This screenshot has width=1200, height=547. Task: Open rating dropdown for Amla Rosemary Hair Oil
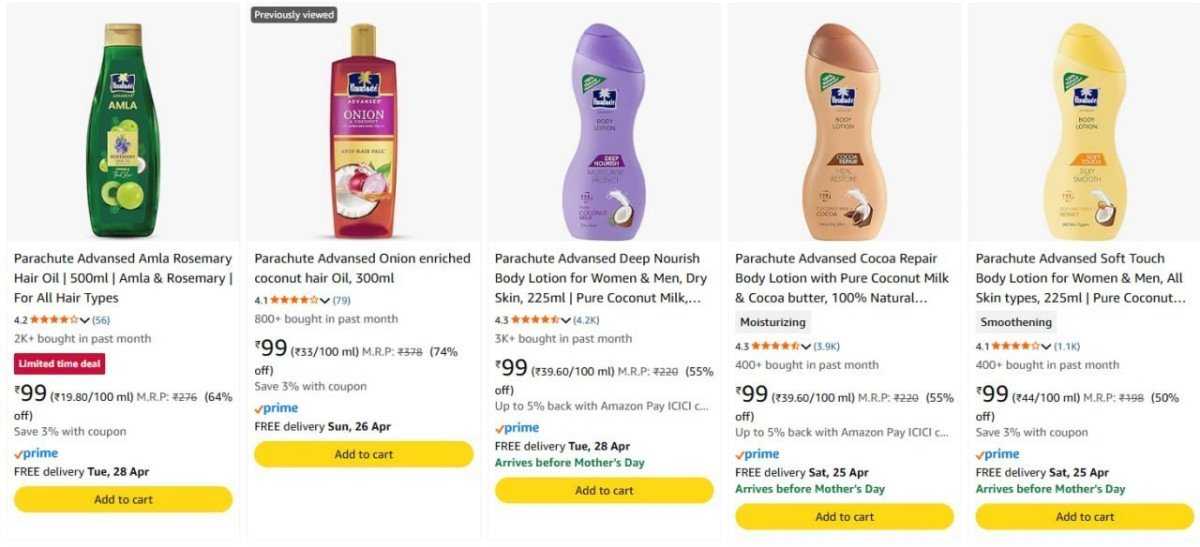[84, 320]
